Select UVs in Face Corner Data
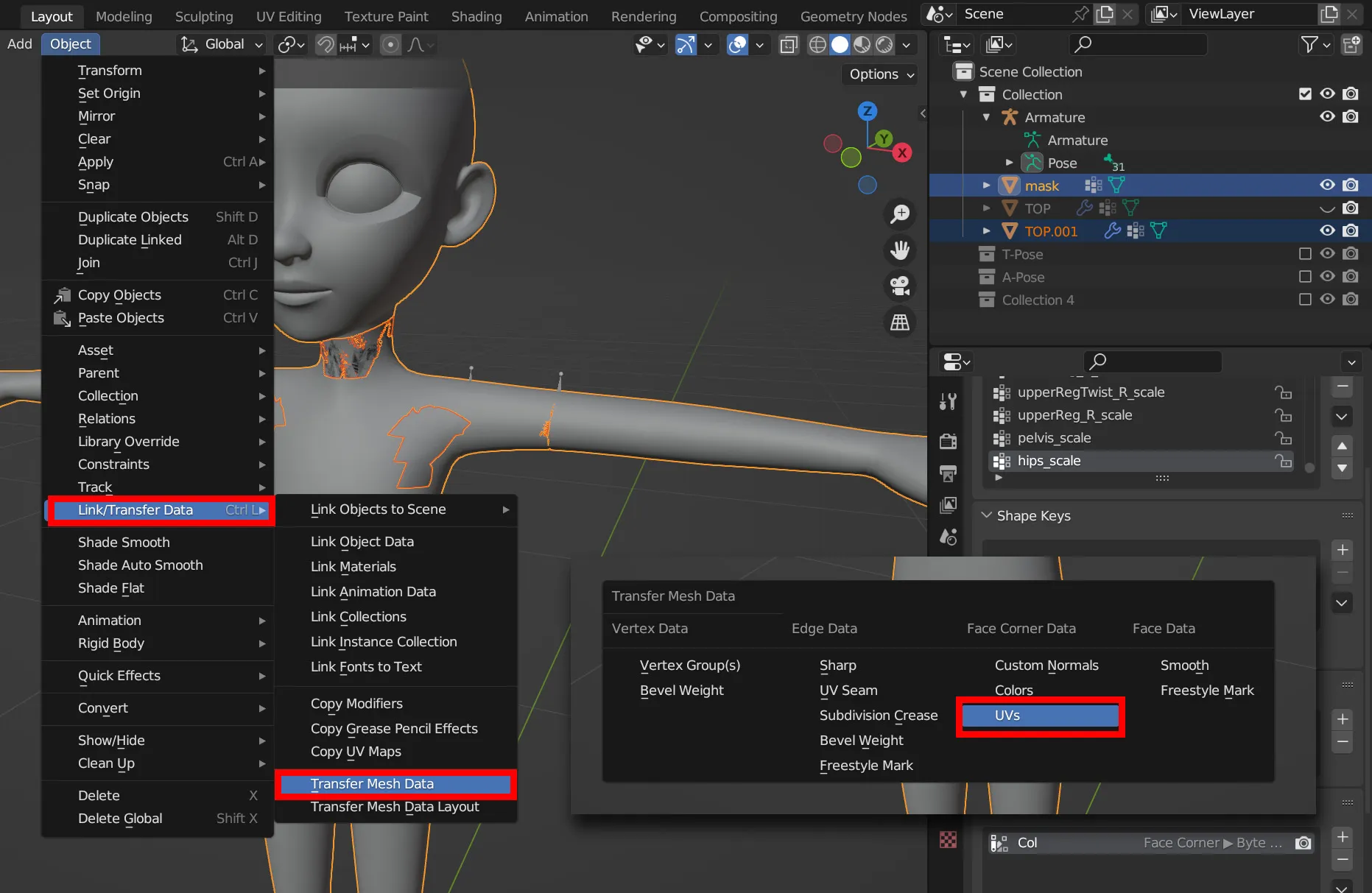 pyautogui.click(x=1040, y=716)
